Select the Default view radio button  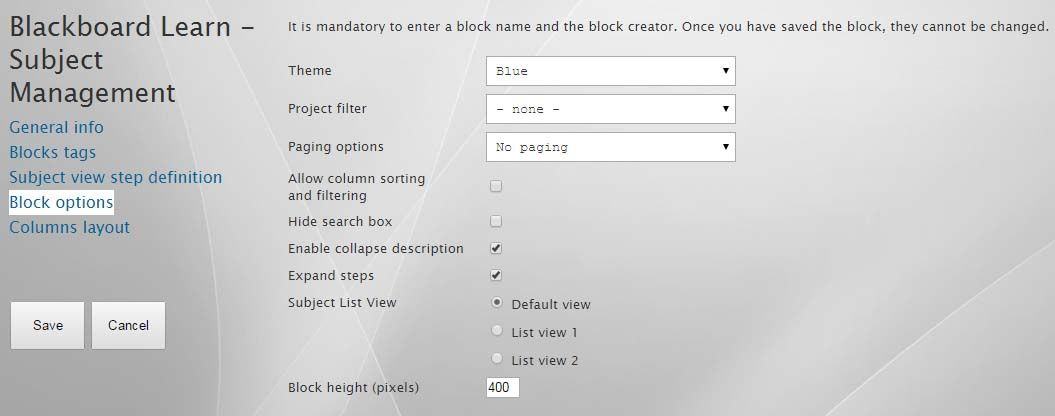pos(497,303)
